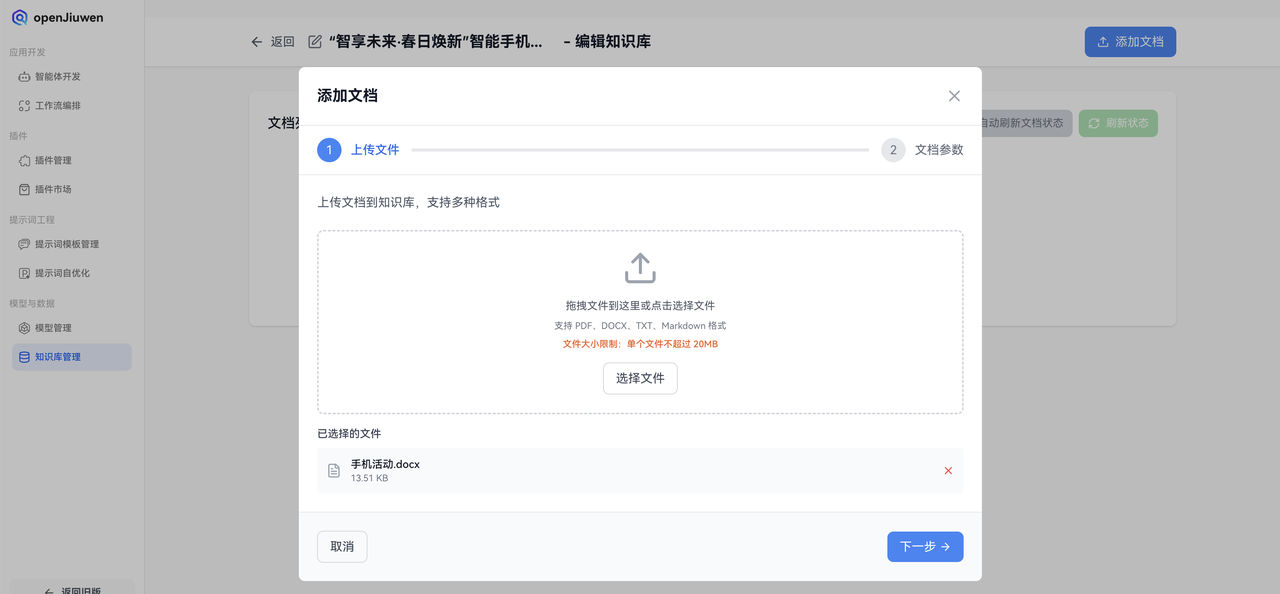Screen dimensions: 1280x594
Task: Click the document icon beside 手机活动.docx
Action: (x=334, y=469)
